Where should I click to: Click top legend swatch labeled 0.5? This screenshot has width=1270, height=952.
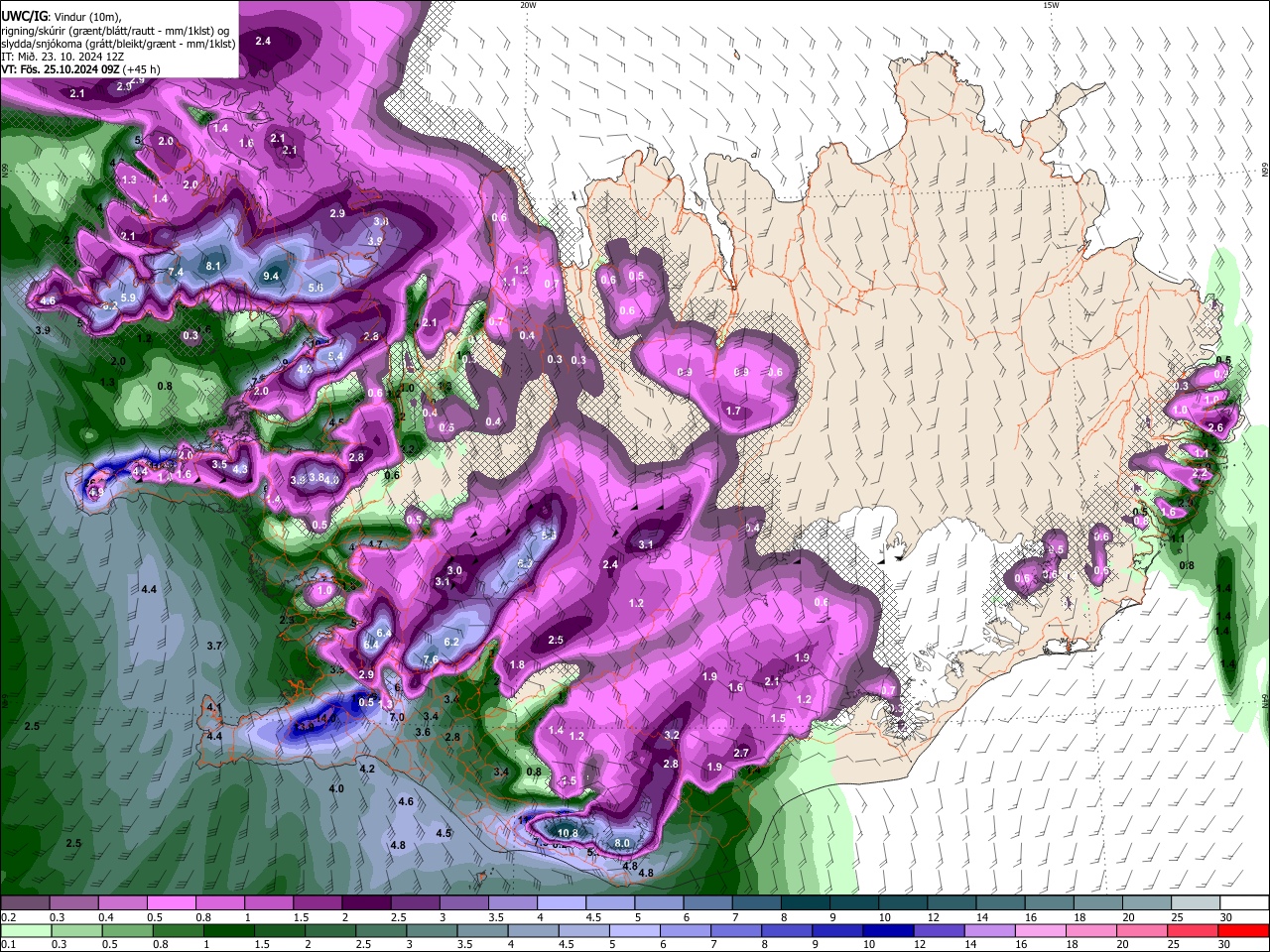171,903
